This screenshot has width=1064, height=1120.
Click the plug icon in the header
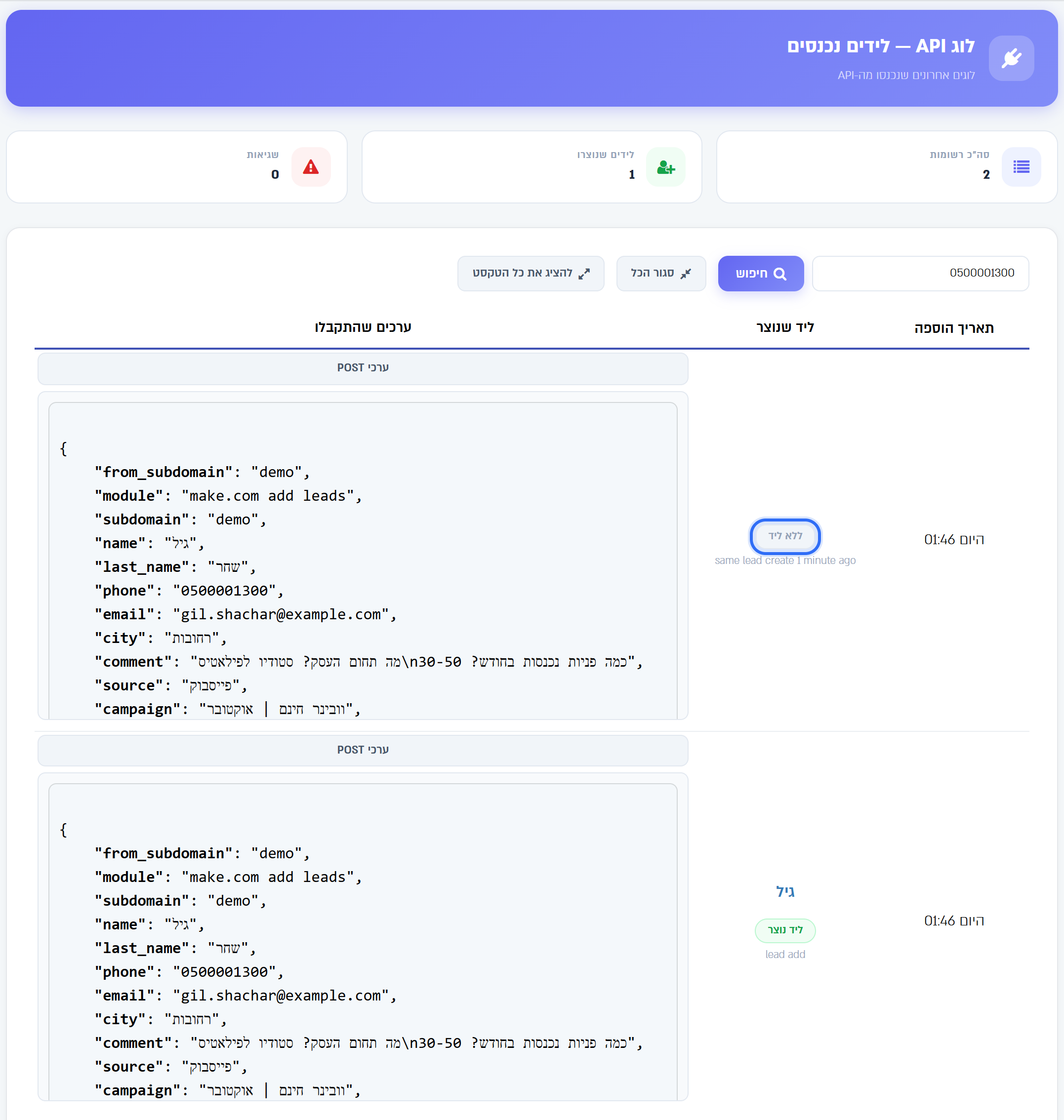[x=1011, y=58]
